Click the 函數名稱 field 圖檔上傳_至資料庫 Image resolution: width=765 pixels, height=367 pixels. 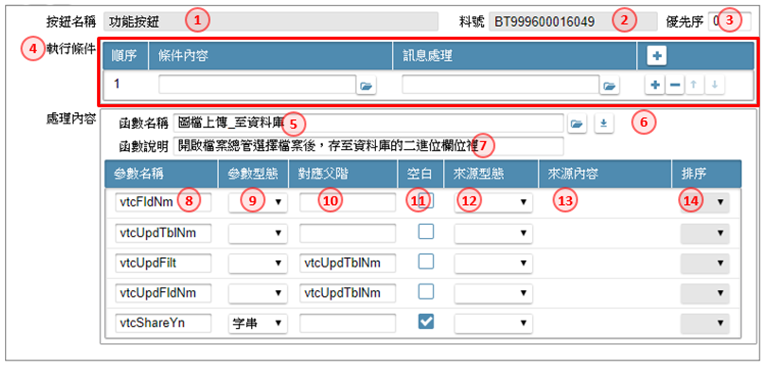[x=368, y=124]
